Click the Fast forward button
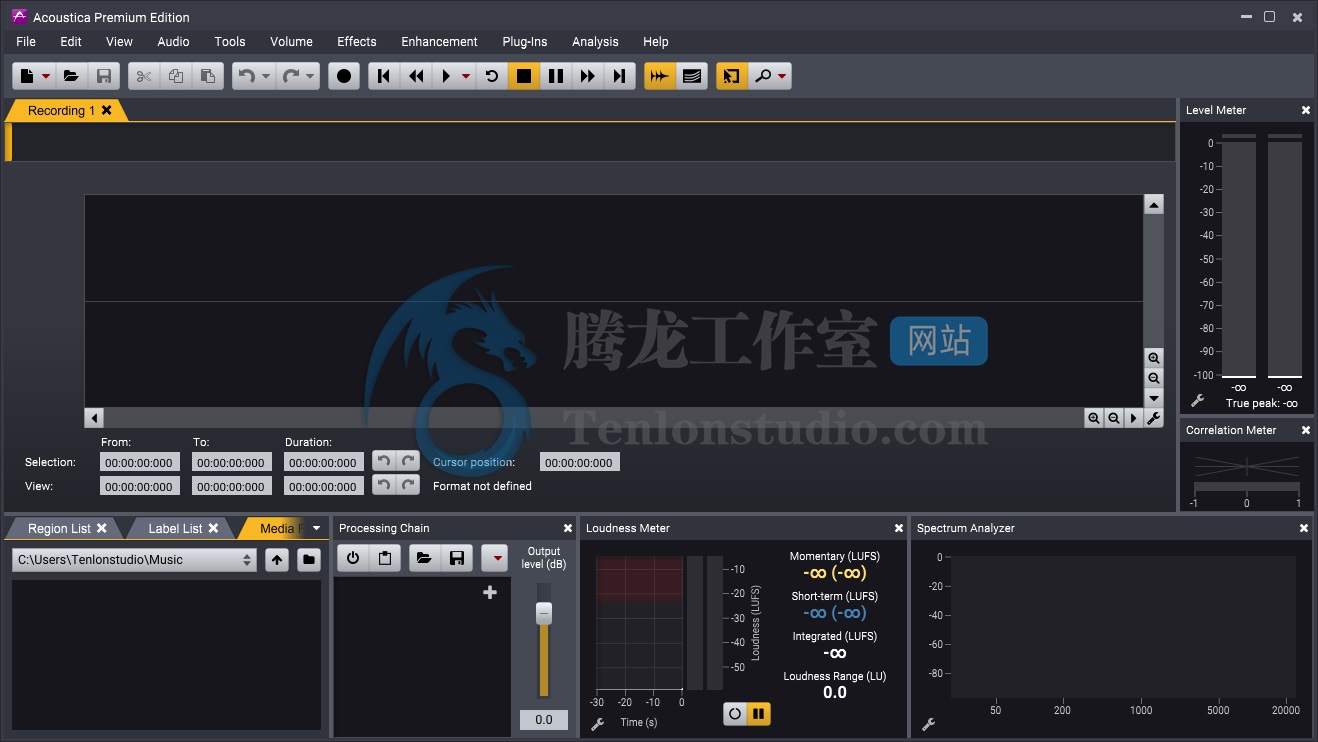Image resolution: width=1318 pixels, height=742 pixels. click(588, 76)
